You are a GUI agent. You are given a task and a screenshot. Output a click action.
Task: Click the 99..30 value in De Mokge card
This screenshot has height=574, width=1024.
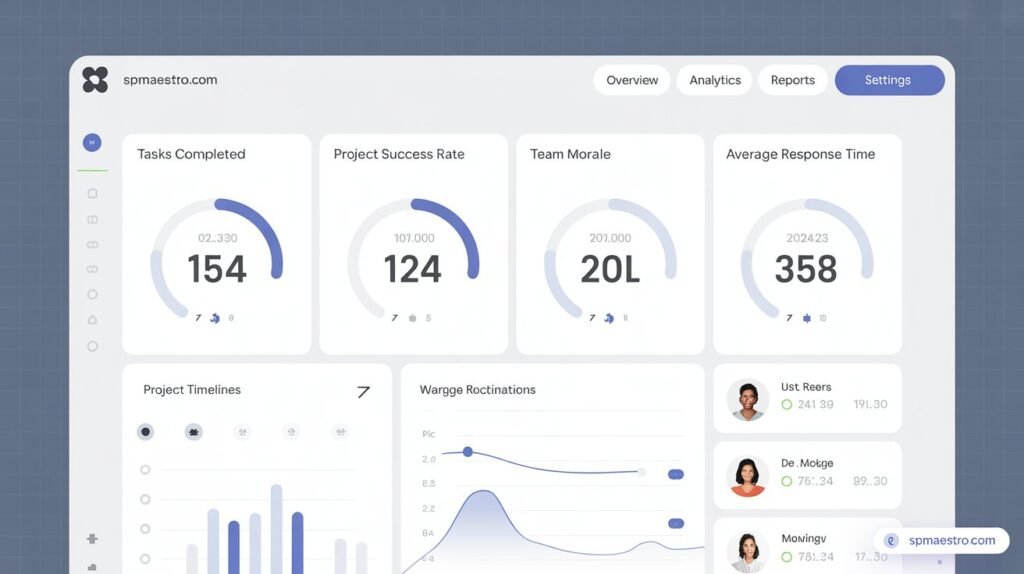(870, 481)
